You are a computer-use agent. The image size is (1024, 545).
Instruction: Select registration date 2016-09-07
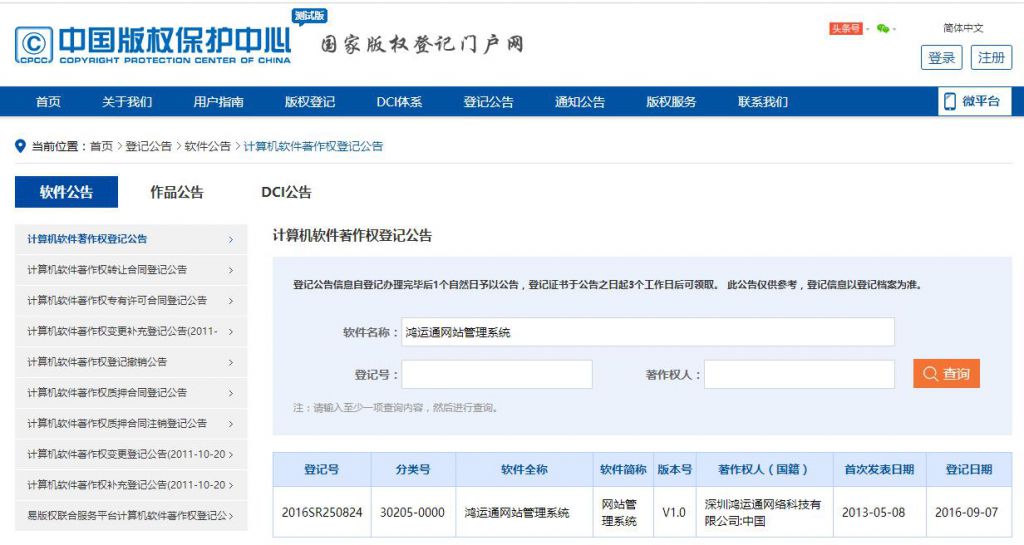tap(967, 512)
